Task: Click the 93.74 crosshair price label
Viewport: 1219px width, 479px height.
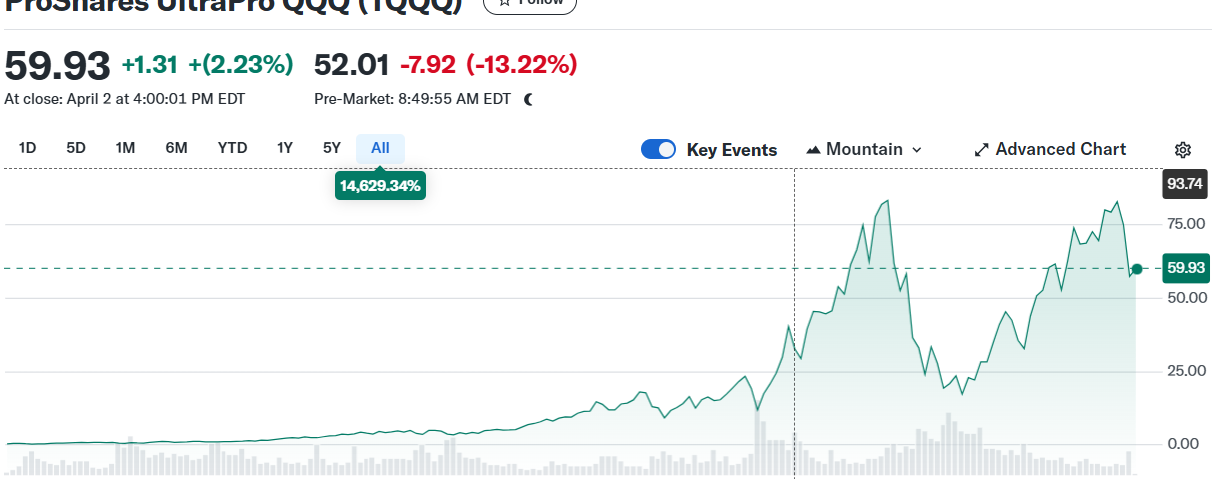Action: 1184,185
